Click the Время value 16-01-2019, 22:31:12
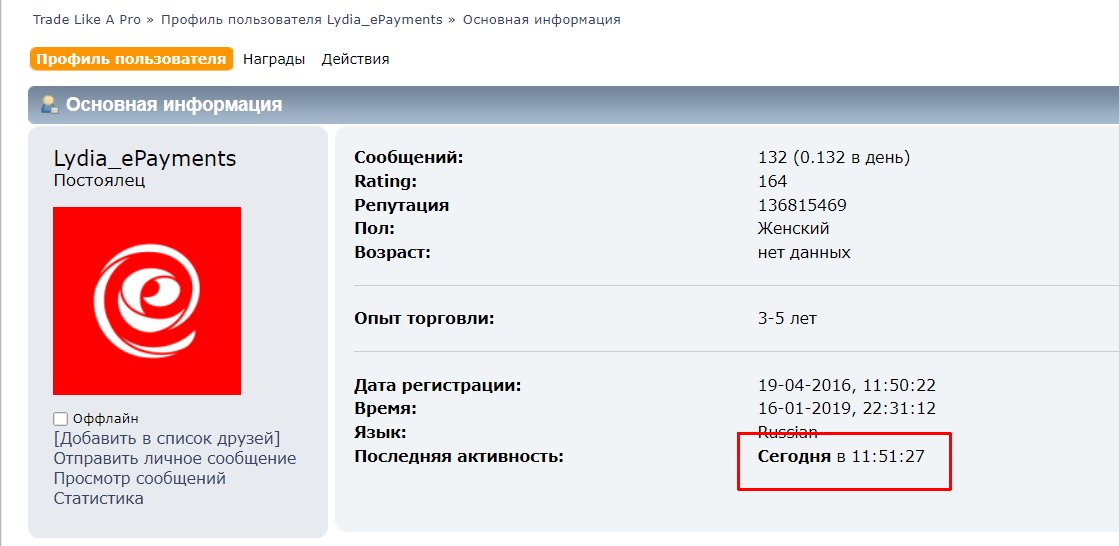The image size is (1119, 546). [846, 409]
